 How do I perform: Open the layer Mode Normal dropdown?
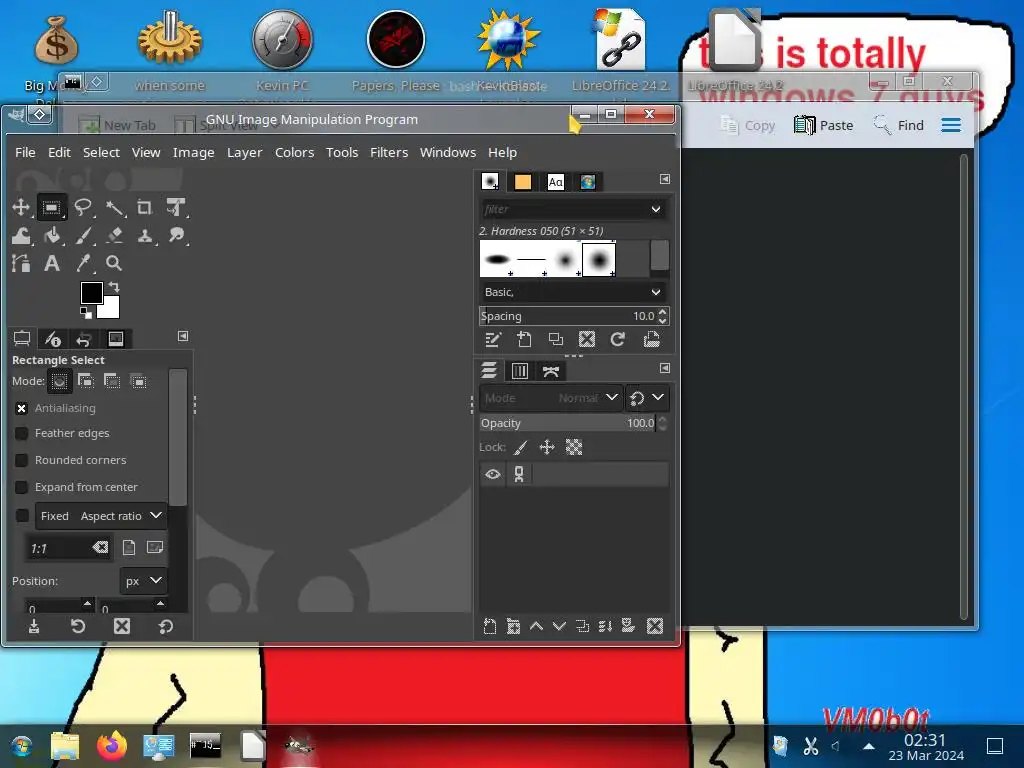click(551, 398)
